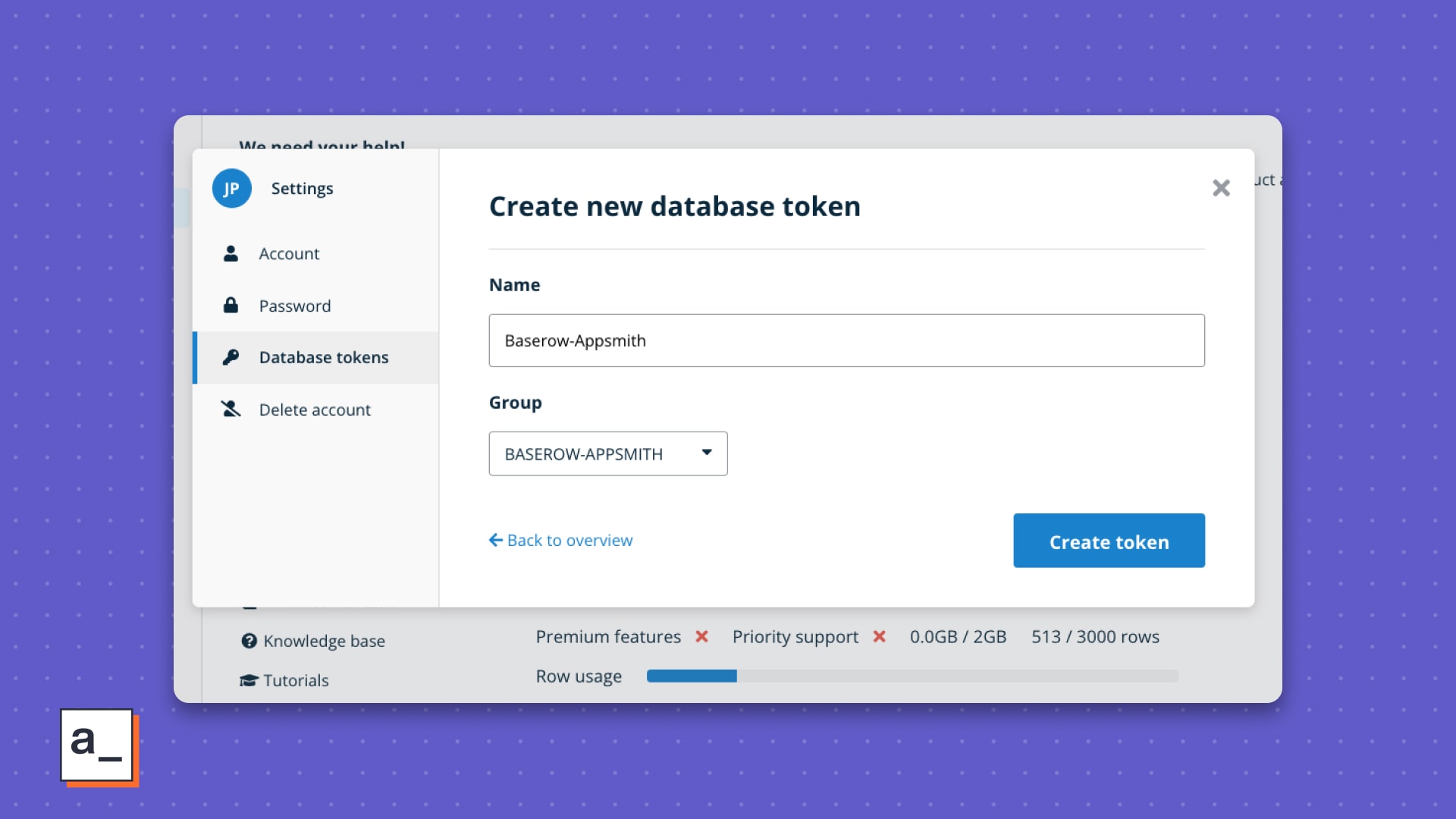This screenshot has width=1456, height=819.
Task: Follow the Back to overview link
Action: [x=570, y=540]
